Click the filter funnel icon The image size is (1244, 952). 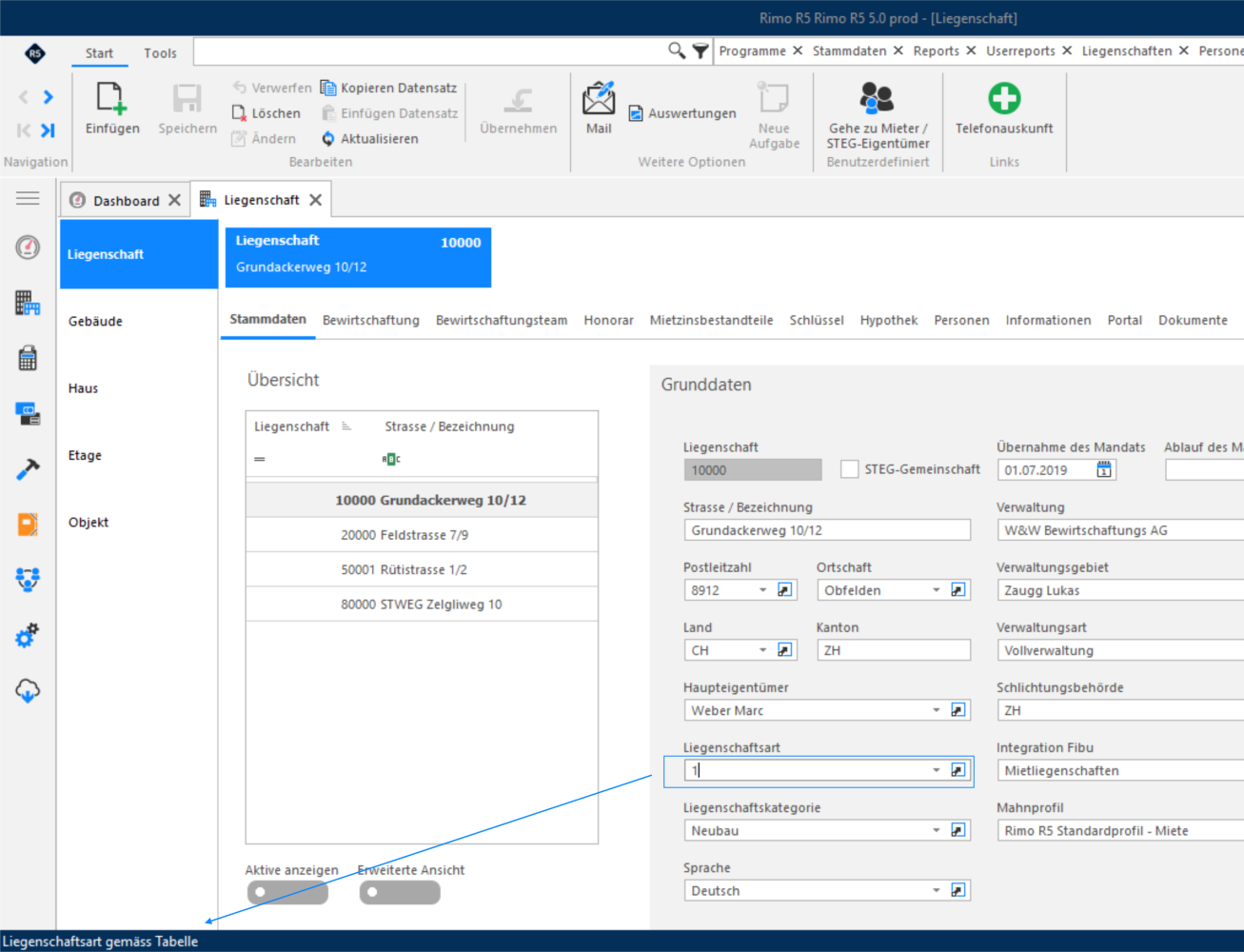tap(701, 50)
